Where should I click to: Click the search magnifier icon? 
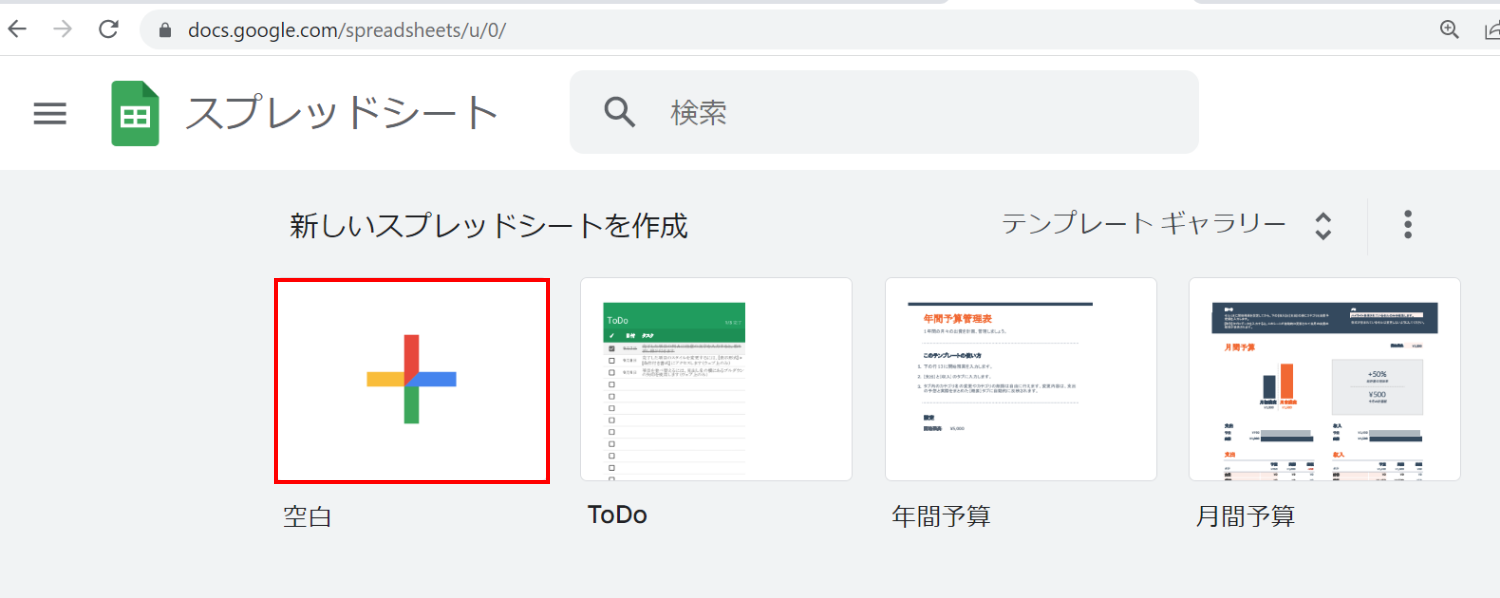tap(620, 112)
